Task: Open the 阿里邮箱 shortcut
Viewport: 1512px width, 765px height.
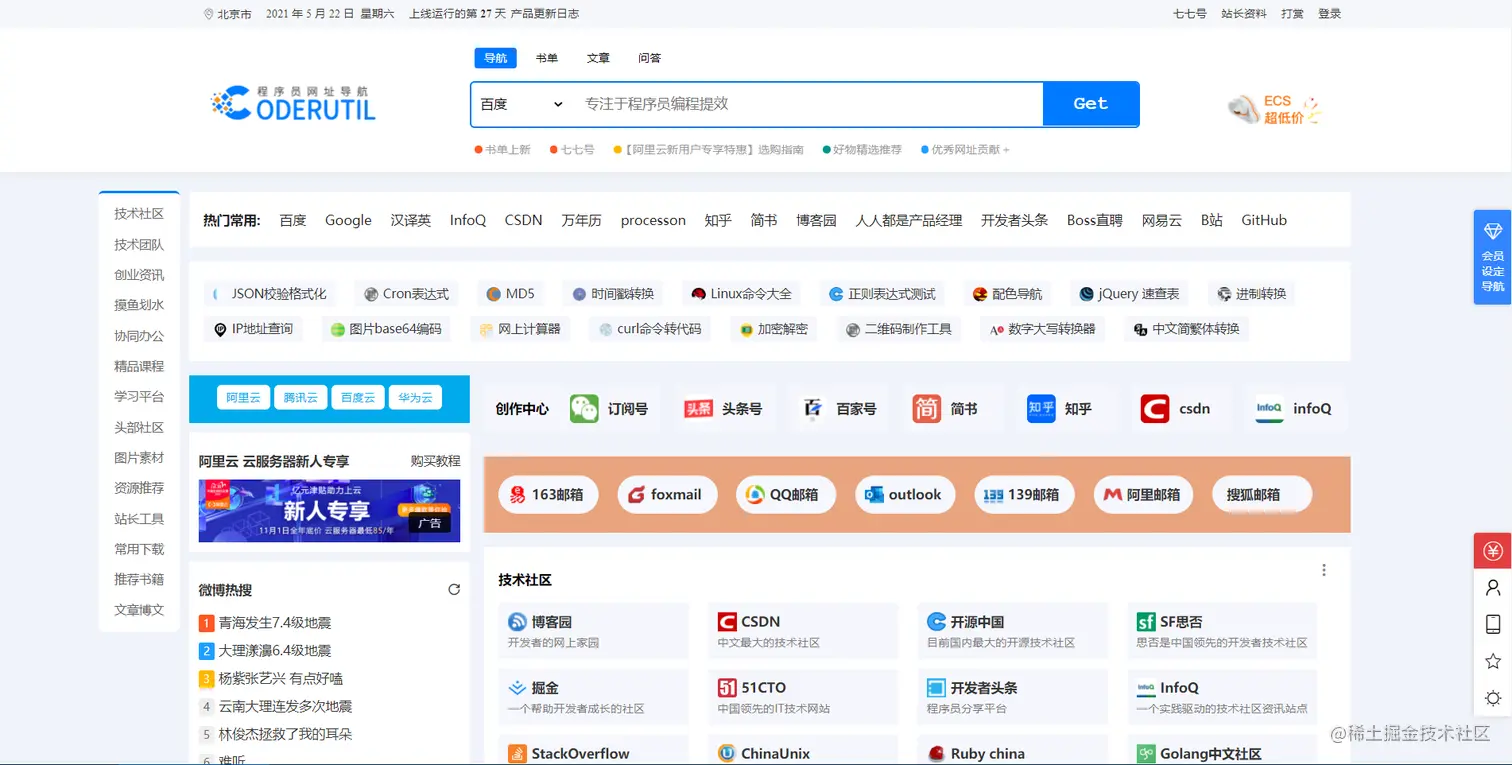Action: [x=1143, y=494]
